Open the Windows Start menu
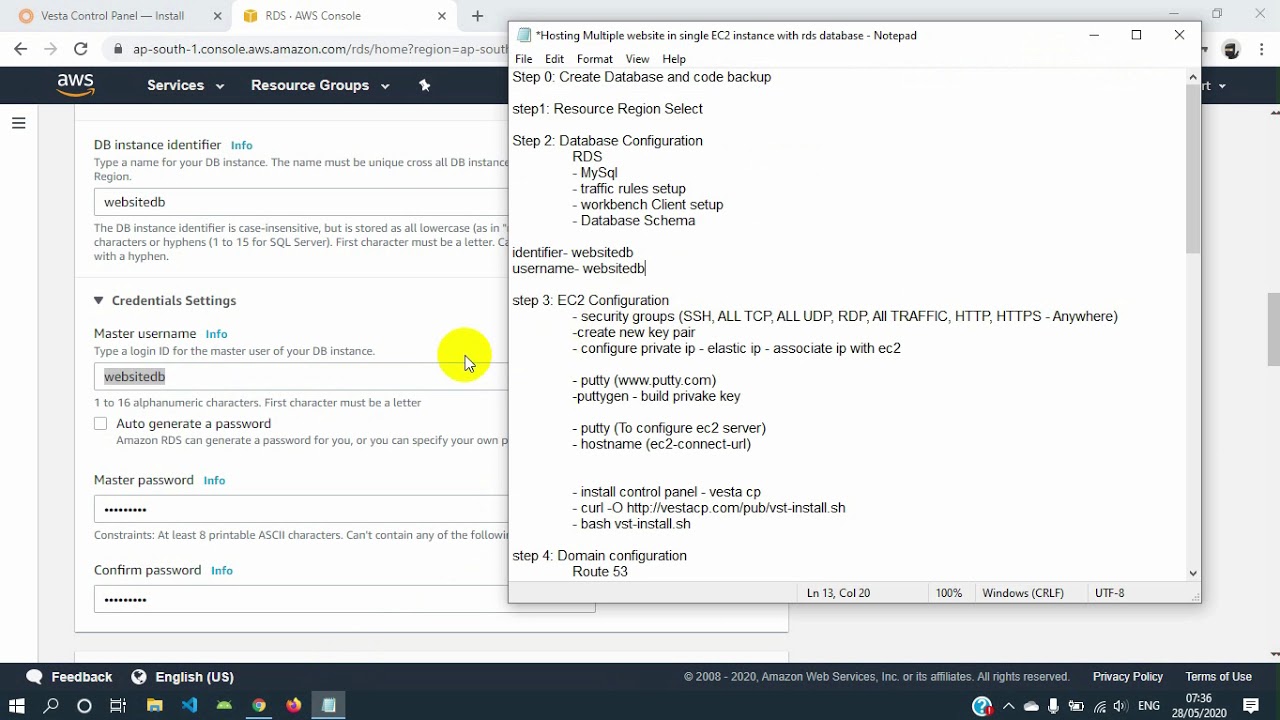This screenshot has height=720, width=1280. pyautogui.click(x=17, y=705)
